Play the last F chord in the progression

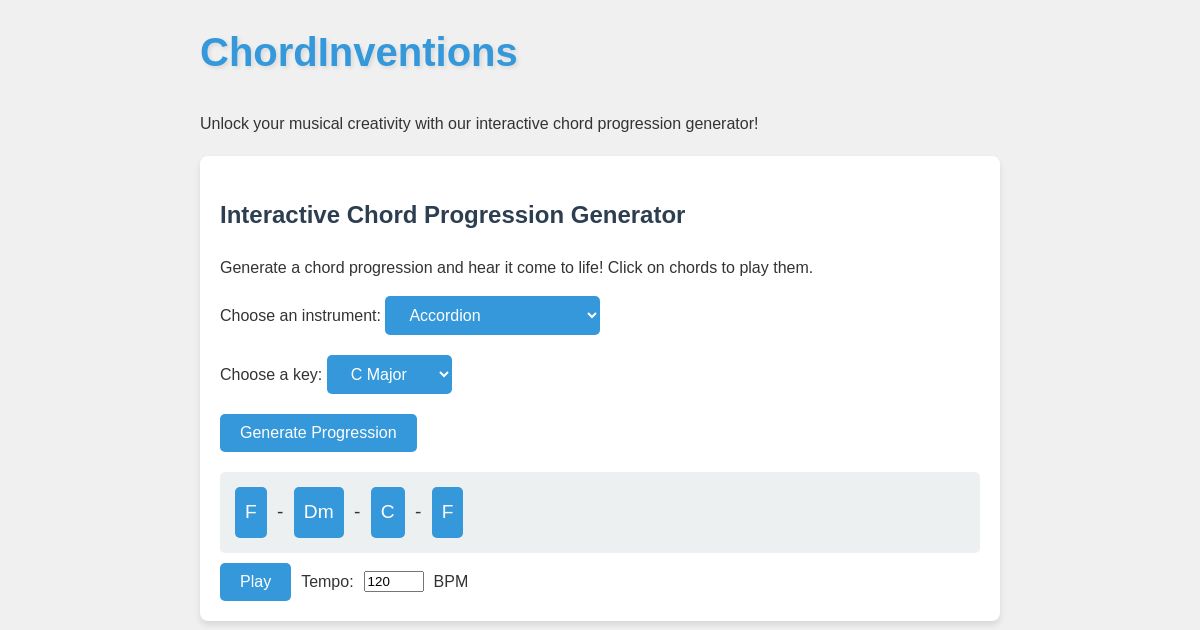click(x=447, y=512)
